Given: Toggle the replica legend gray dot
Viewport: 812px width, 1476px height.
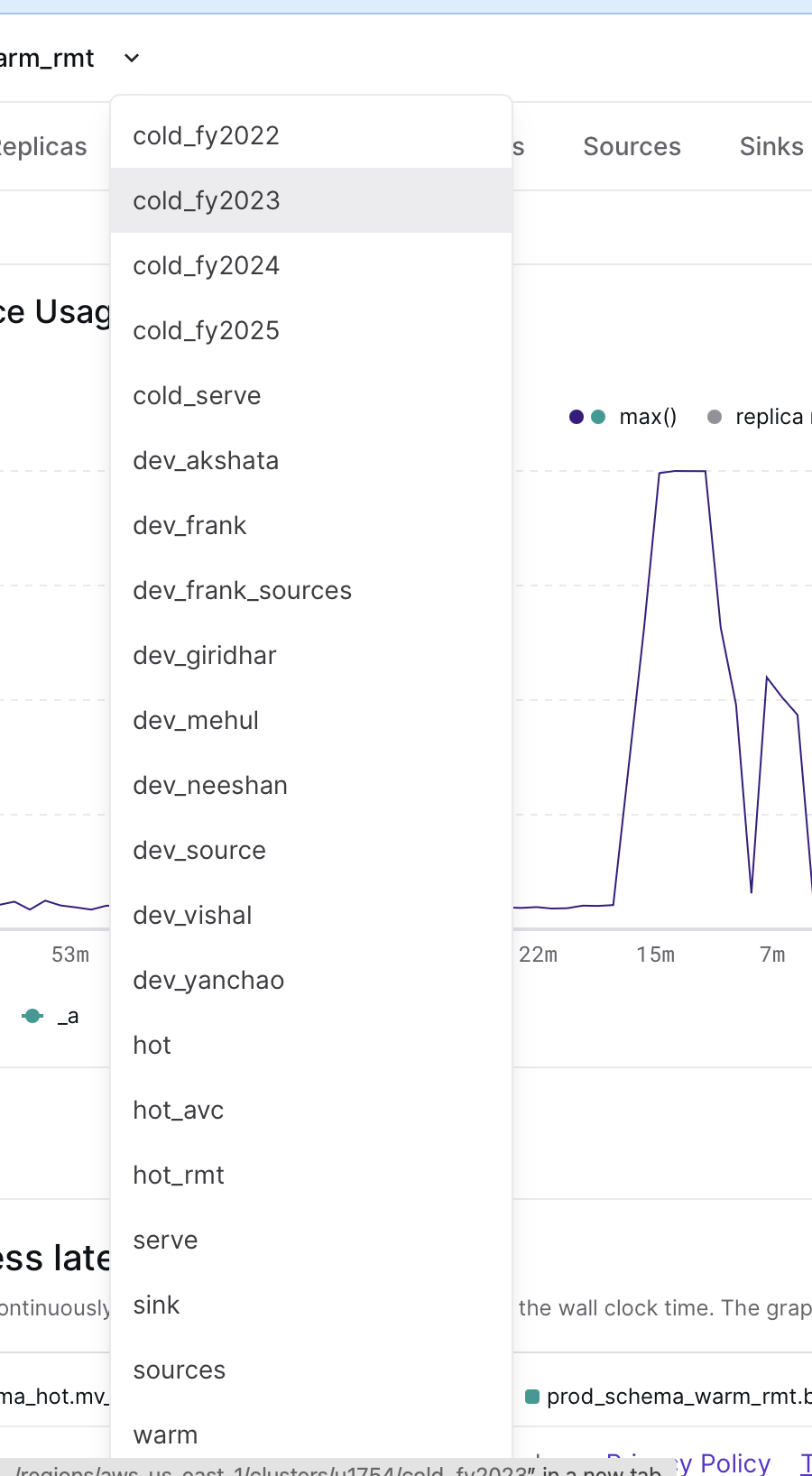Looking at the screenshot, I should (x=715, y=417).
